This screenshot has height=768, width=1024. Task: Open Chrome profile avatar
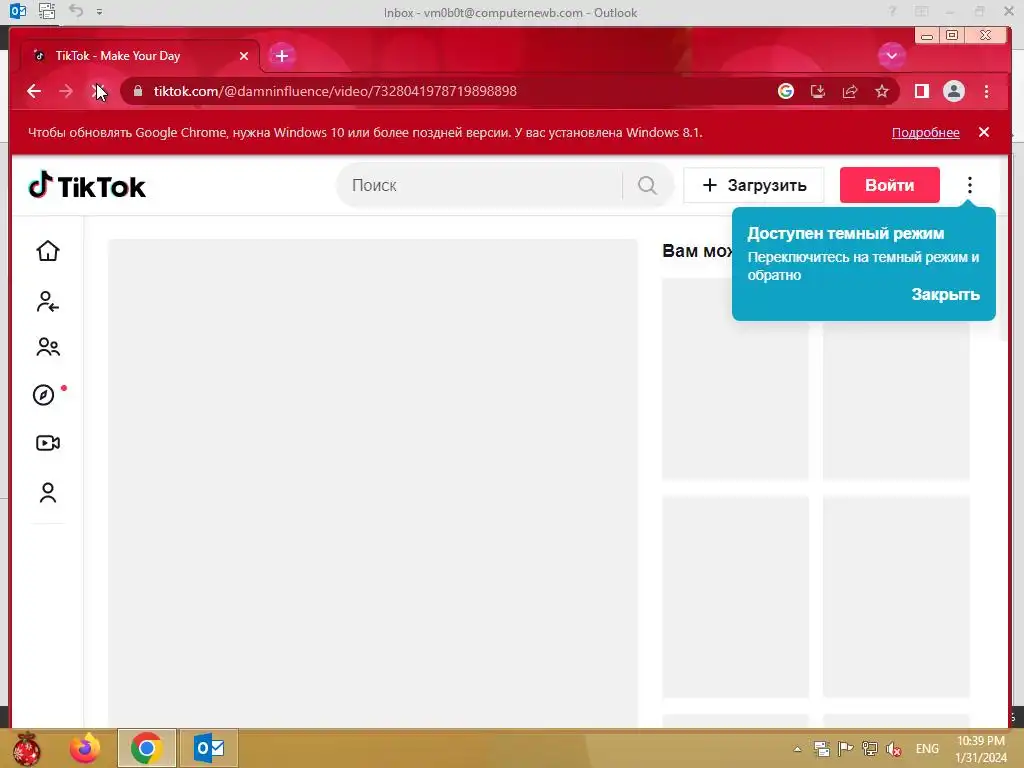[953, 91]
